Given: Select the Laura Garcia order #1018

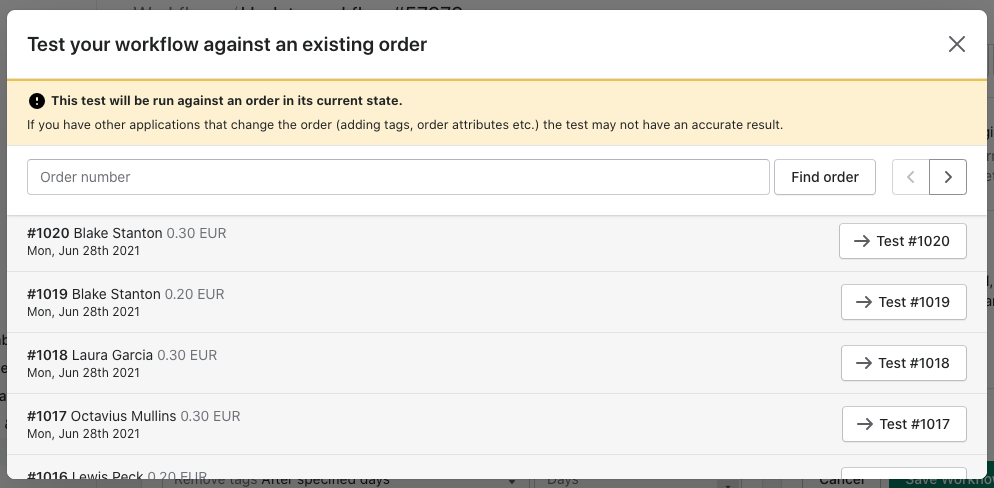Looking at the screenshot, I should click(496, 363).
